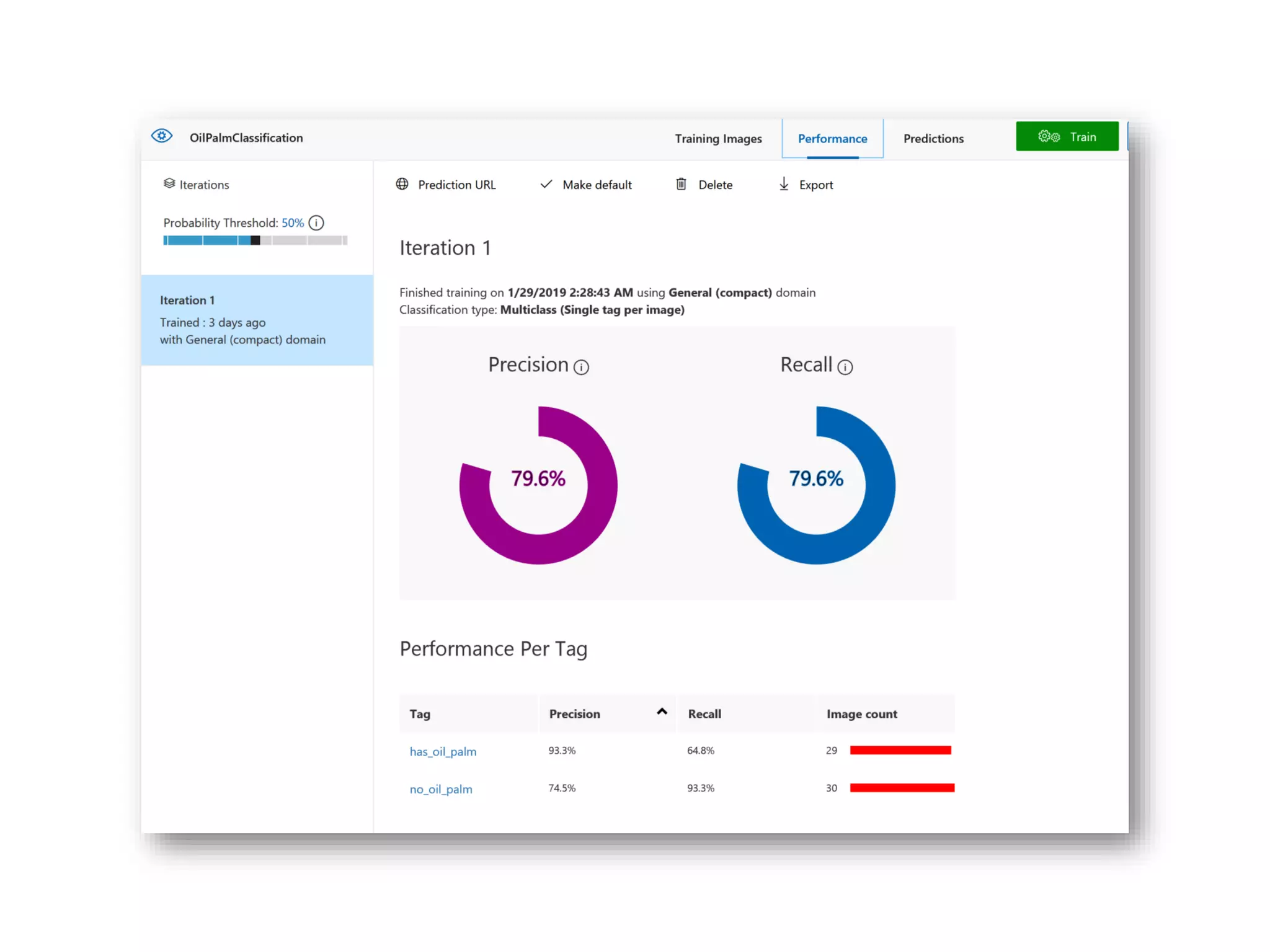Click the info icon beside Precision heading
The width and height of the screenshot is (1270, 952).
[581, 368]
